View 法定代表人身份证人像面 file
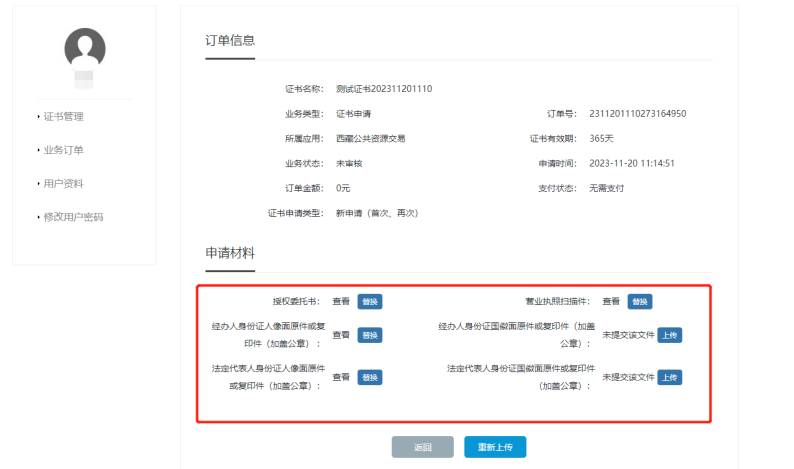The height and width of the screenshot is (469, 794). (341, 377)
